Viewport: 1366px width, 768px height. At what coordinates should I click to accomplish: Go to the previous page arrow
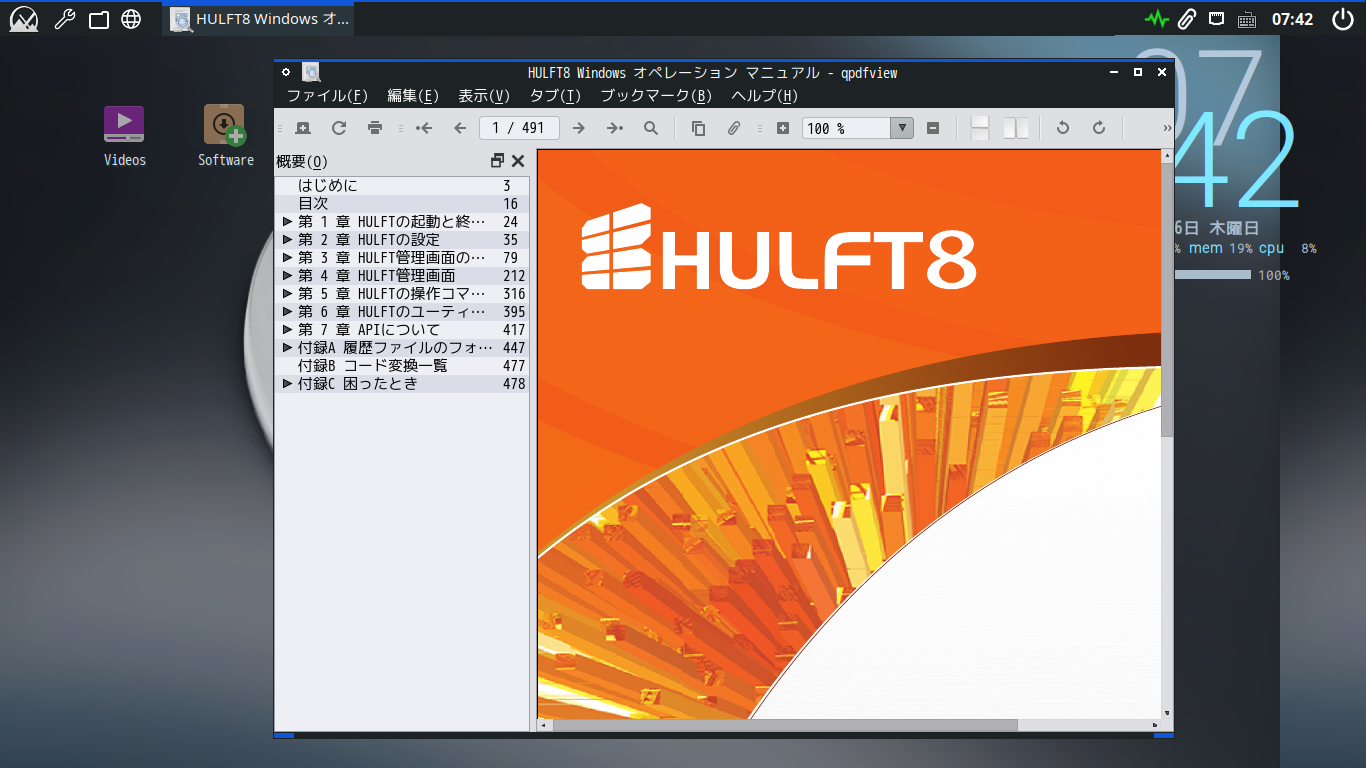tap(460, 128)
